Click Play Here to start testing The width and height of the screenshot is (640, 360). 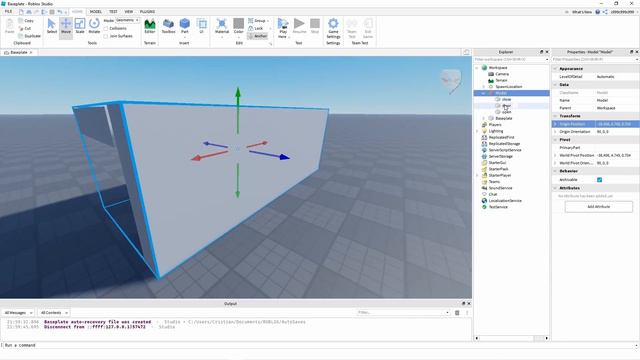click(x=282, y=28)
